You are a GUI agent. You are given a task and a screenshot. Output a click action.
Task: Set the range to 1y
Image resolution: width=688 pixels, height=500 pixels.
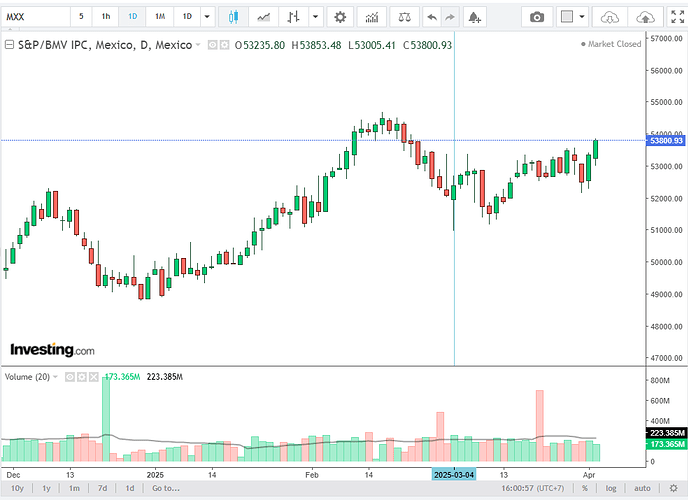click(x=46, y=488)
